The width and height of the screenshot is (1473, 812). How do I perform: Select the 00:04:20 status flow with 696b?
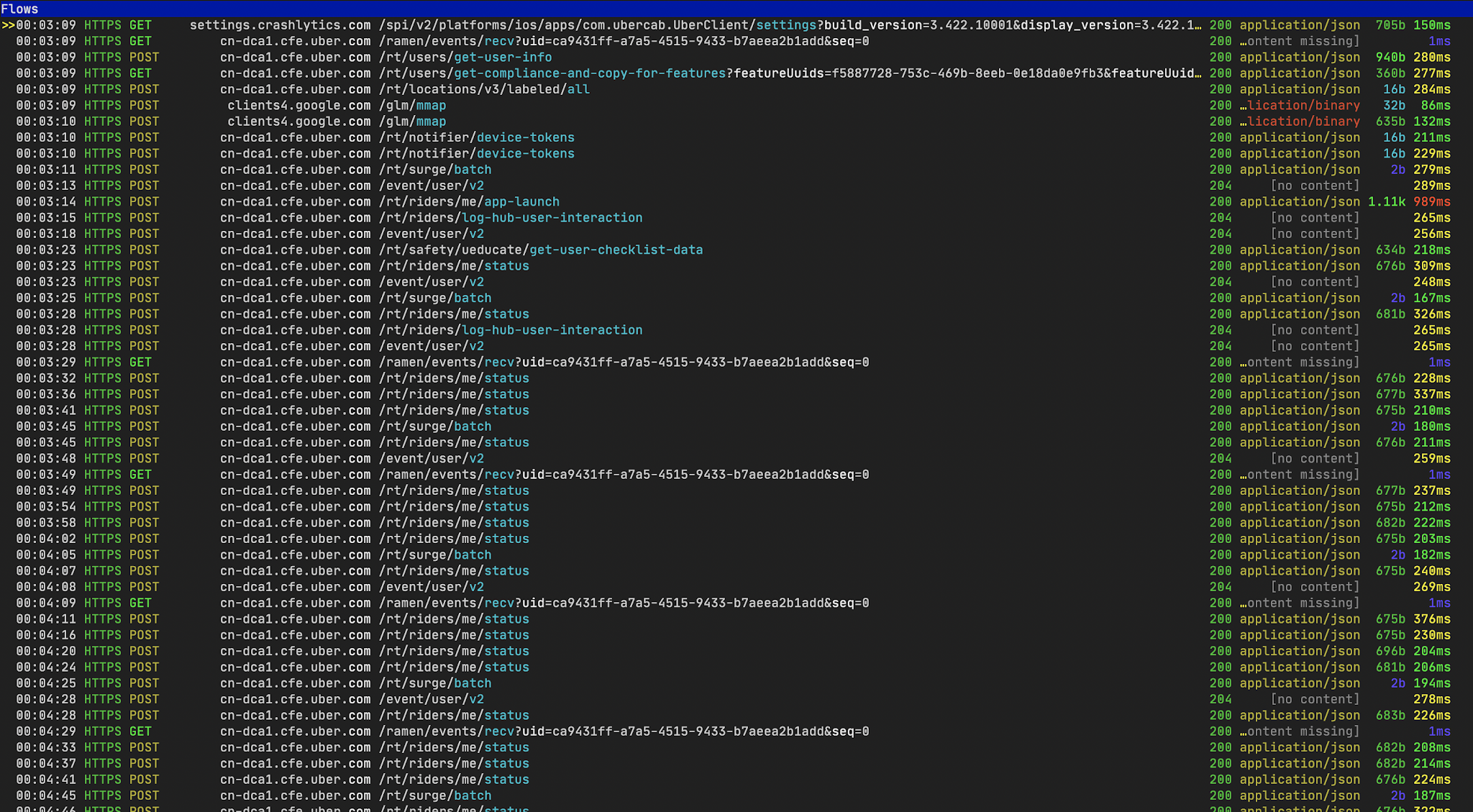[454, 652]
